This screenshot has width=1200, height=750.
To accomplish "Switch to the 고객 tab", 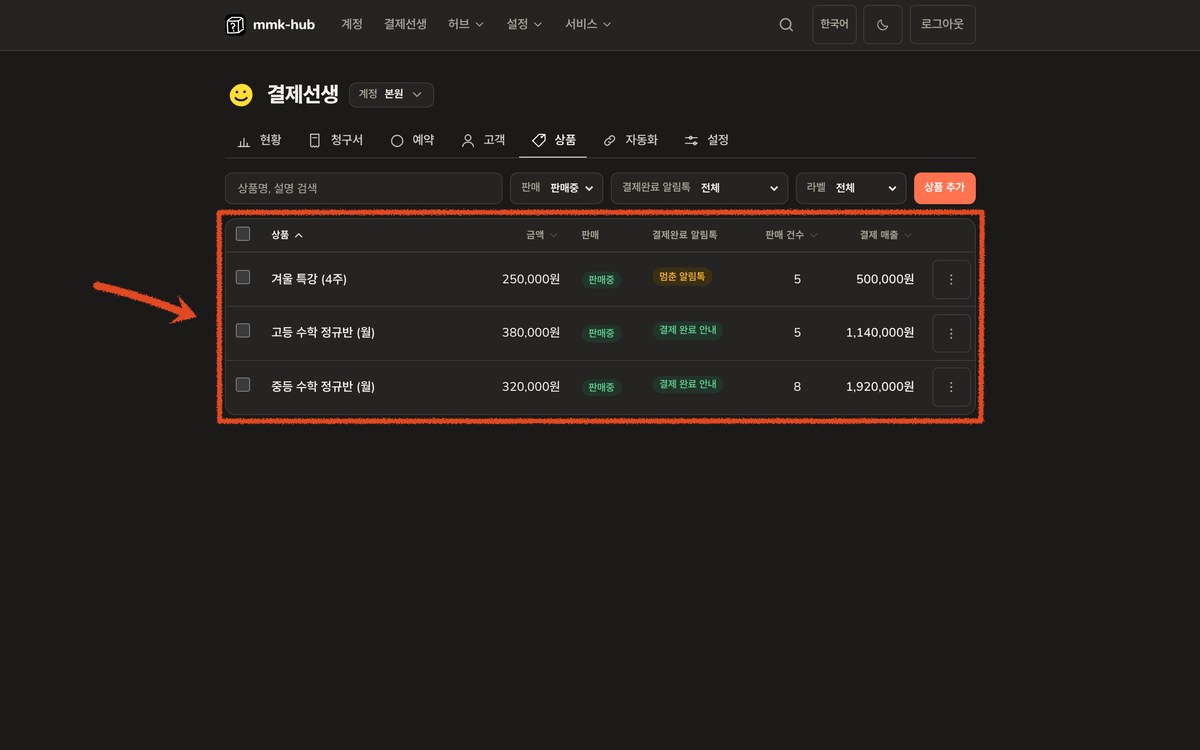I will click(x=483, y=140).
